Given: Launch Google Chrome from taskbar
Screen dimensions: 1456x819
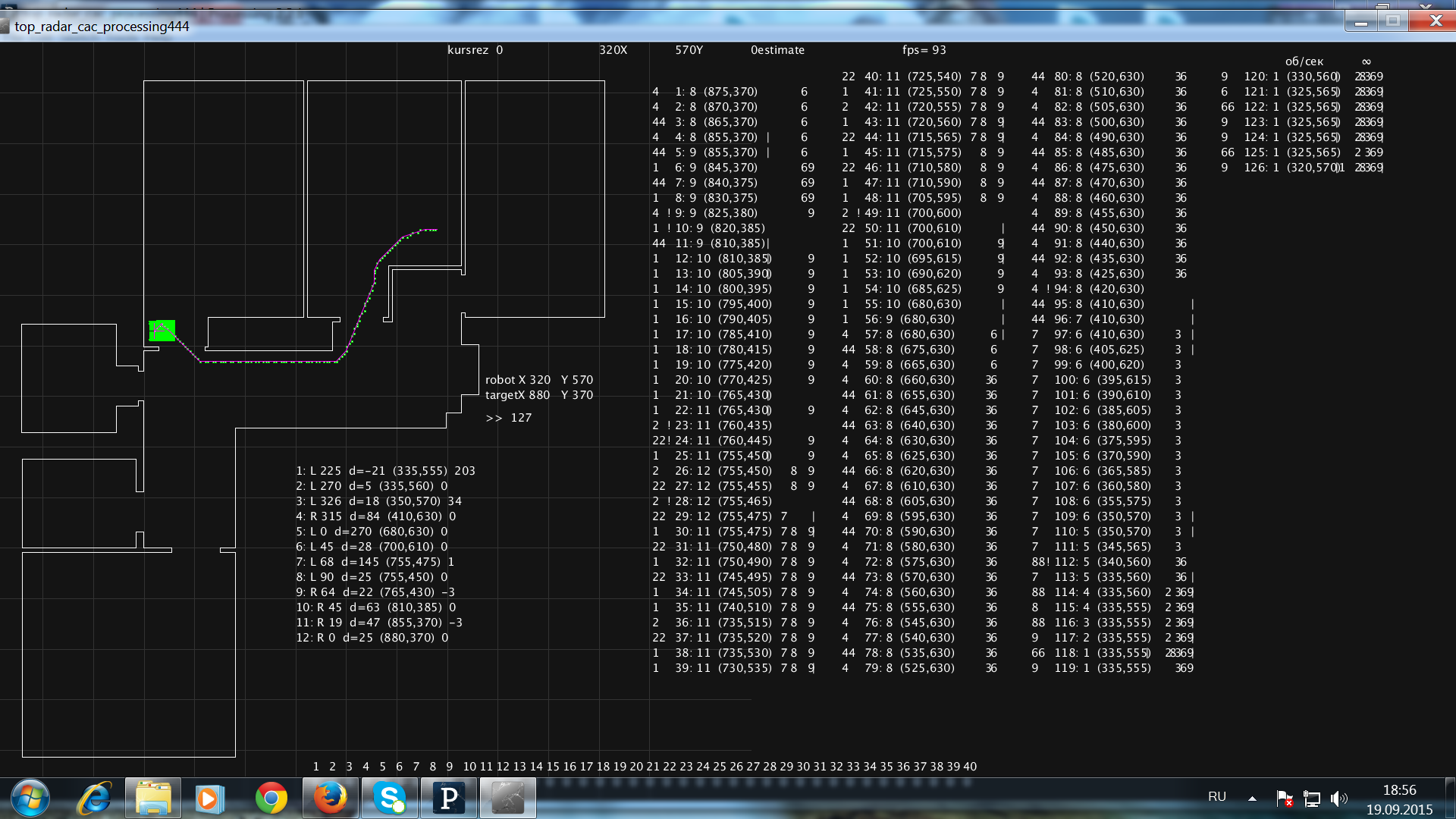Looking at the screenshot, I should point(271,799).
